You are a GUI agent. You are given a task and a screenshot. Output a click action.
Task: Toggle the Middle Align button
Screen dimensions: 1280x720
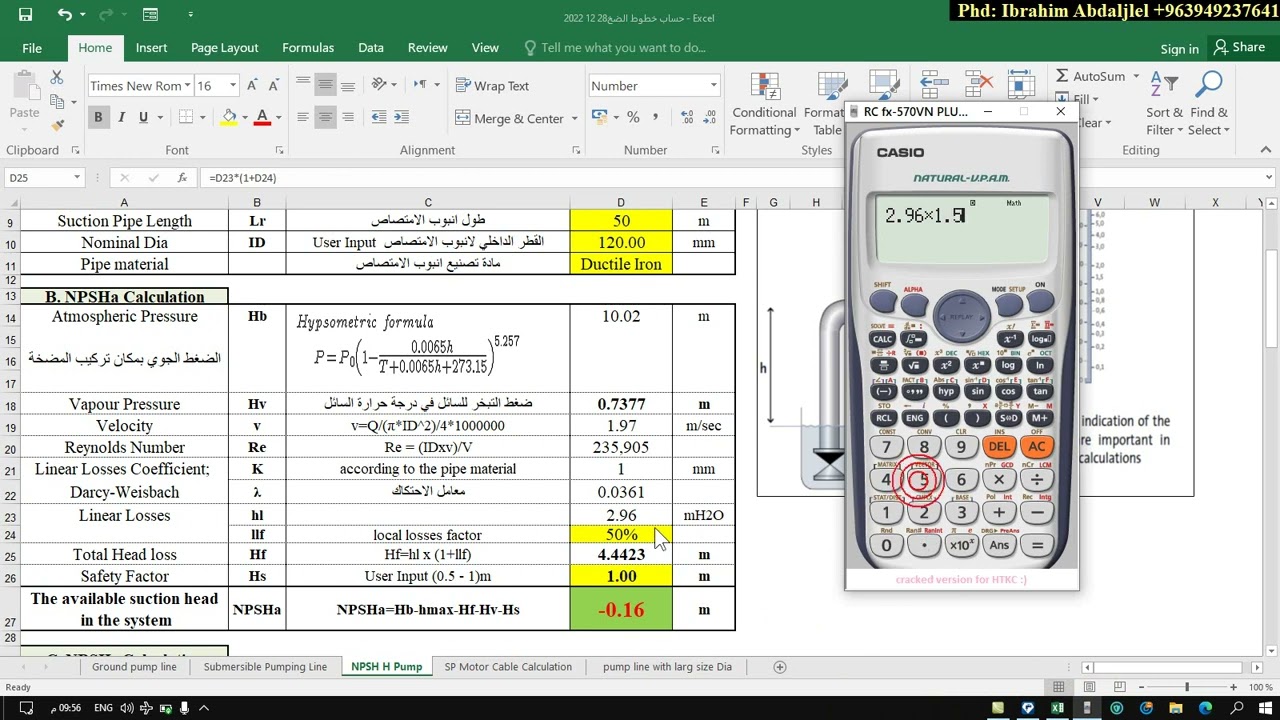[x=325, y=86]
